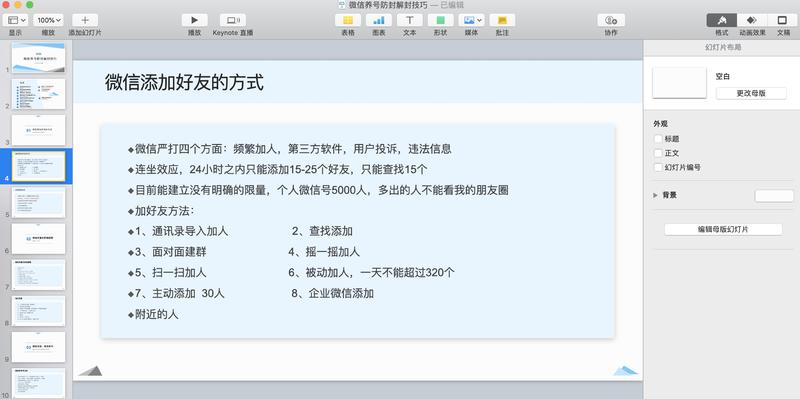This screenshot has width=800, height=399.
Task: Click the text 5、扫一扫加人
Action: pos(171,272)
